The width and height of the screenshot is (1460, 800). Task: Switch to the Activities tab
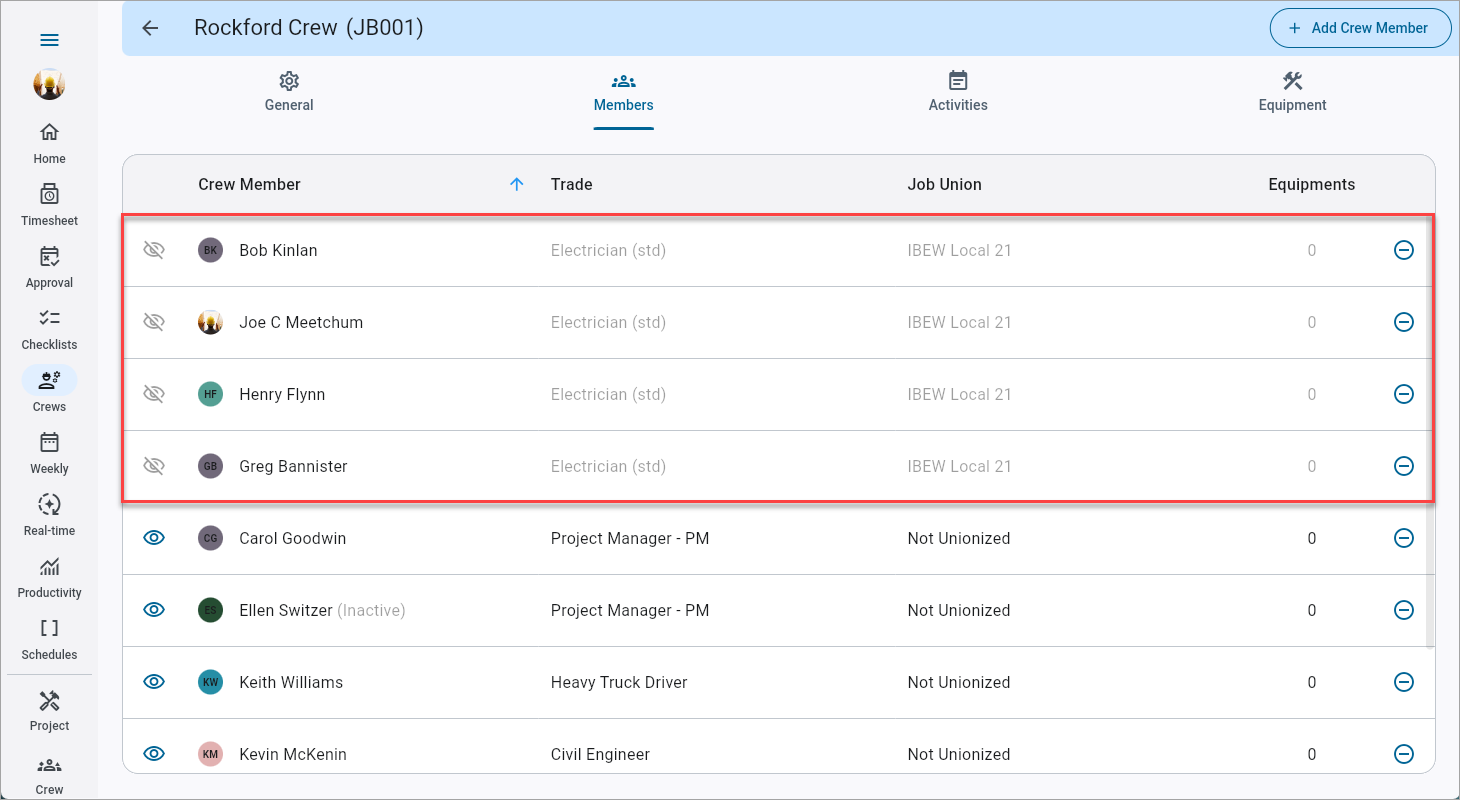coord(957,92)
